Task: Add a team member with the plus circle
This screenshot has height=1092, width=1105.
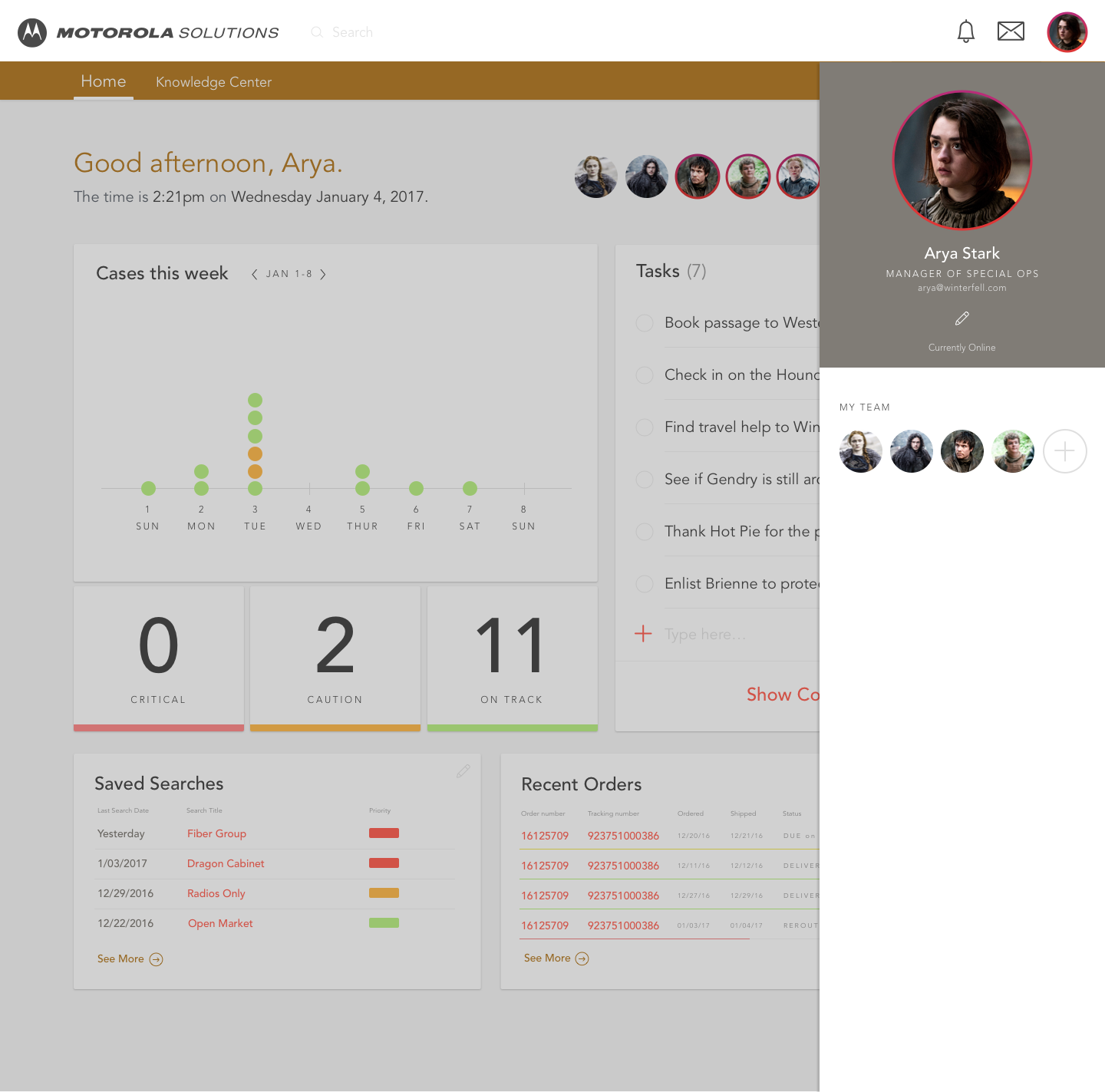Action: click(1064, 451)
